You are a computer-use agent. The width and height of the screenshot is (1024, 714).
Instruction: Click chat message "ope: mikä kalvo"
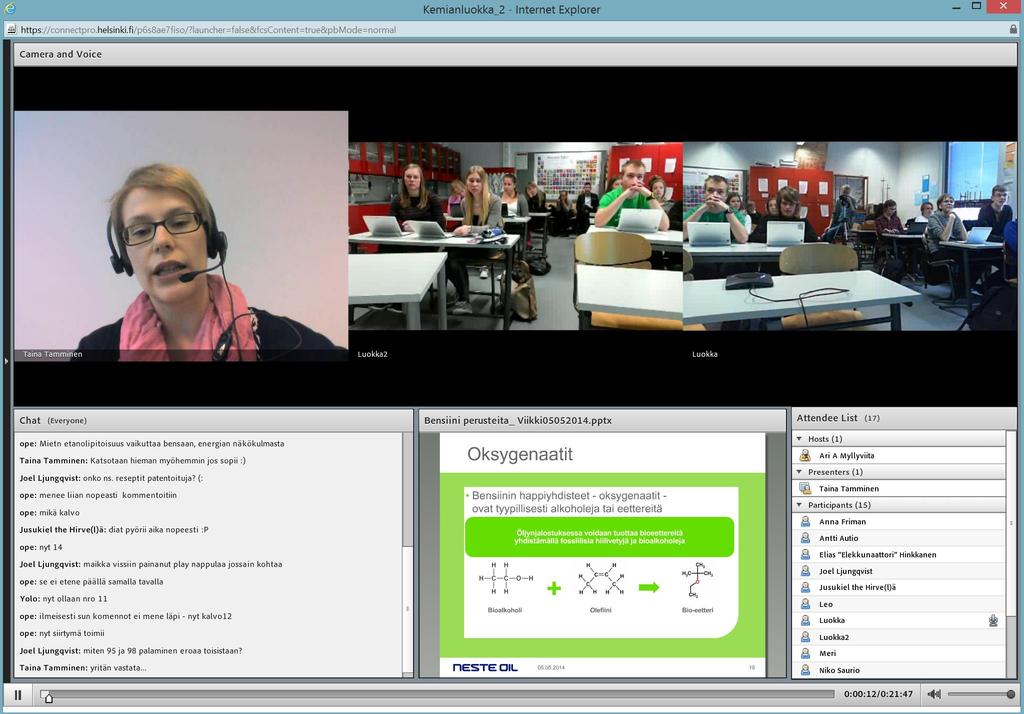point(50,513)
